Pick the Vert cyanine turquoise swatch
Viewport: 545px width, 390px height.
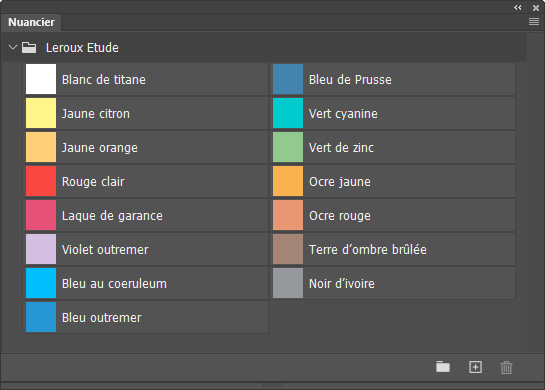click(x=288, y=113)
